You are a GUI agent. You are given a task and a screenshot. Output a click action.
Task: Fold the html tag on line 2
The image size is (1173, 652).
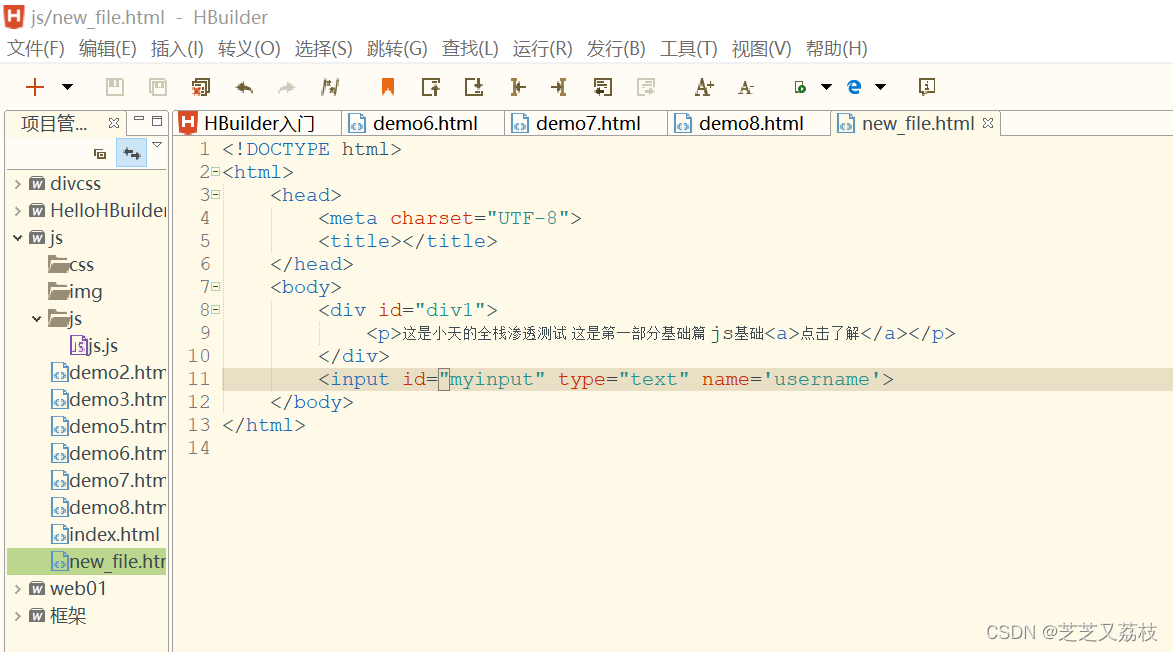click(x=215, y=172)
